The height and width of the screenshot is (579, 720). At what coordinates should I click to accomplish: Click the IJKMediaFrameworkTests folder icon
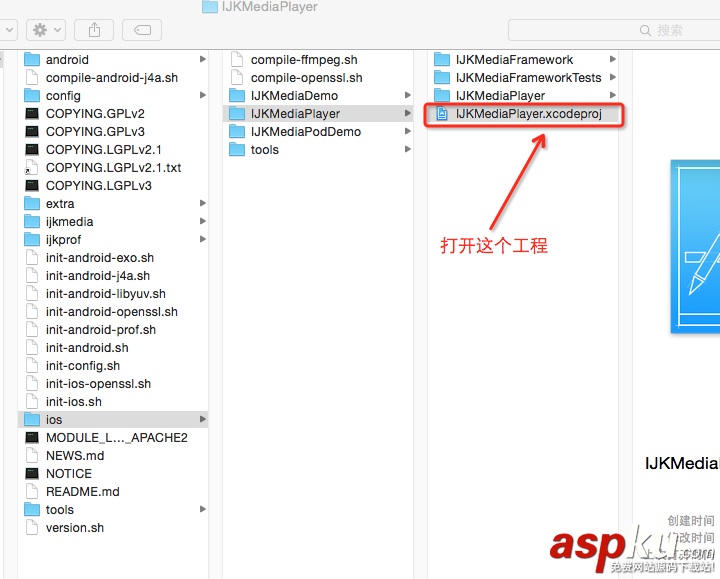coord(442,77)
